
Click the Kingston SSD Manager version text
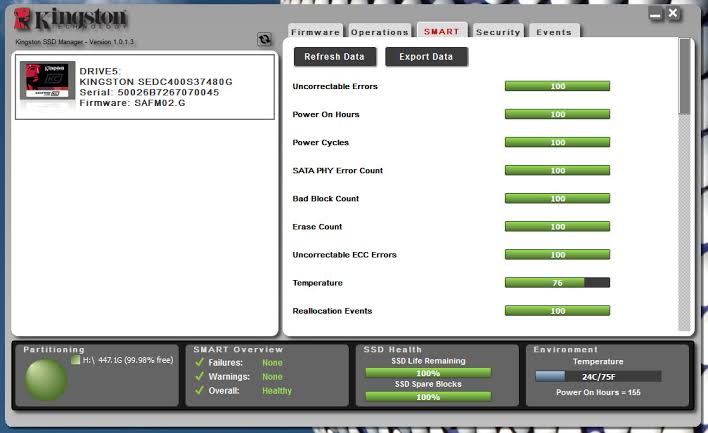pos(75,42)
